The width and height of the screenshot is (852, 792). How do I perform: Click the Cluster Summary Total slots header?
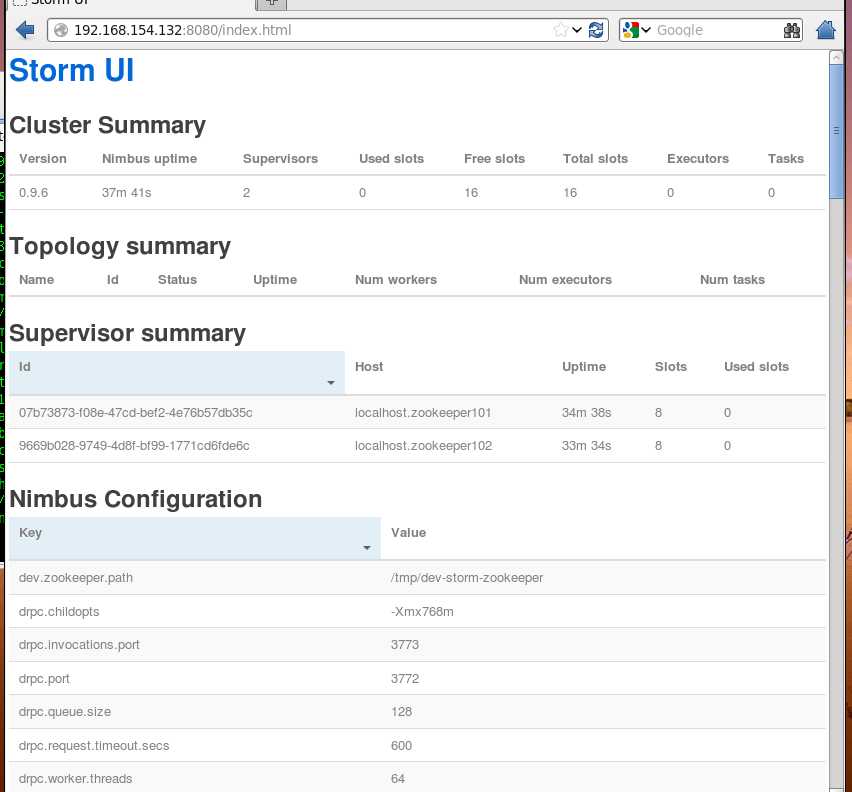coord(595,159)
